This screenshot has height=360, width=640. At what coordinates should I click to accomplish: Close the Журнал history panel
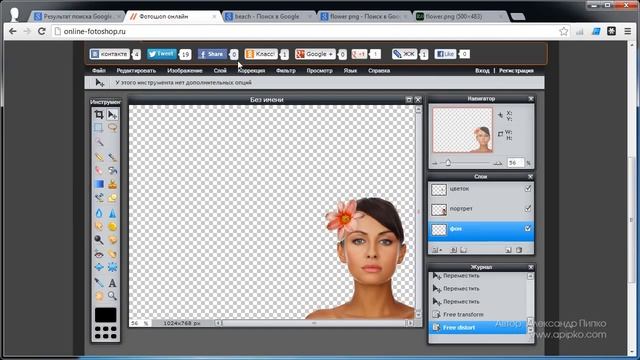(531, 267)
